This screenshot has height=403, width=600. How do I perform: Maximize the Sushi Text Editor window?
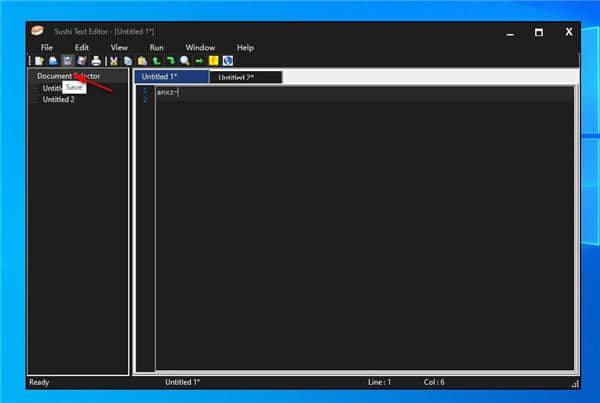pyautogui.click(x=539, y=33)
